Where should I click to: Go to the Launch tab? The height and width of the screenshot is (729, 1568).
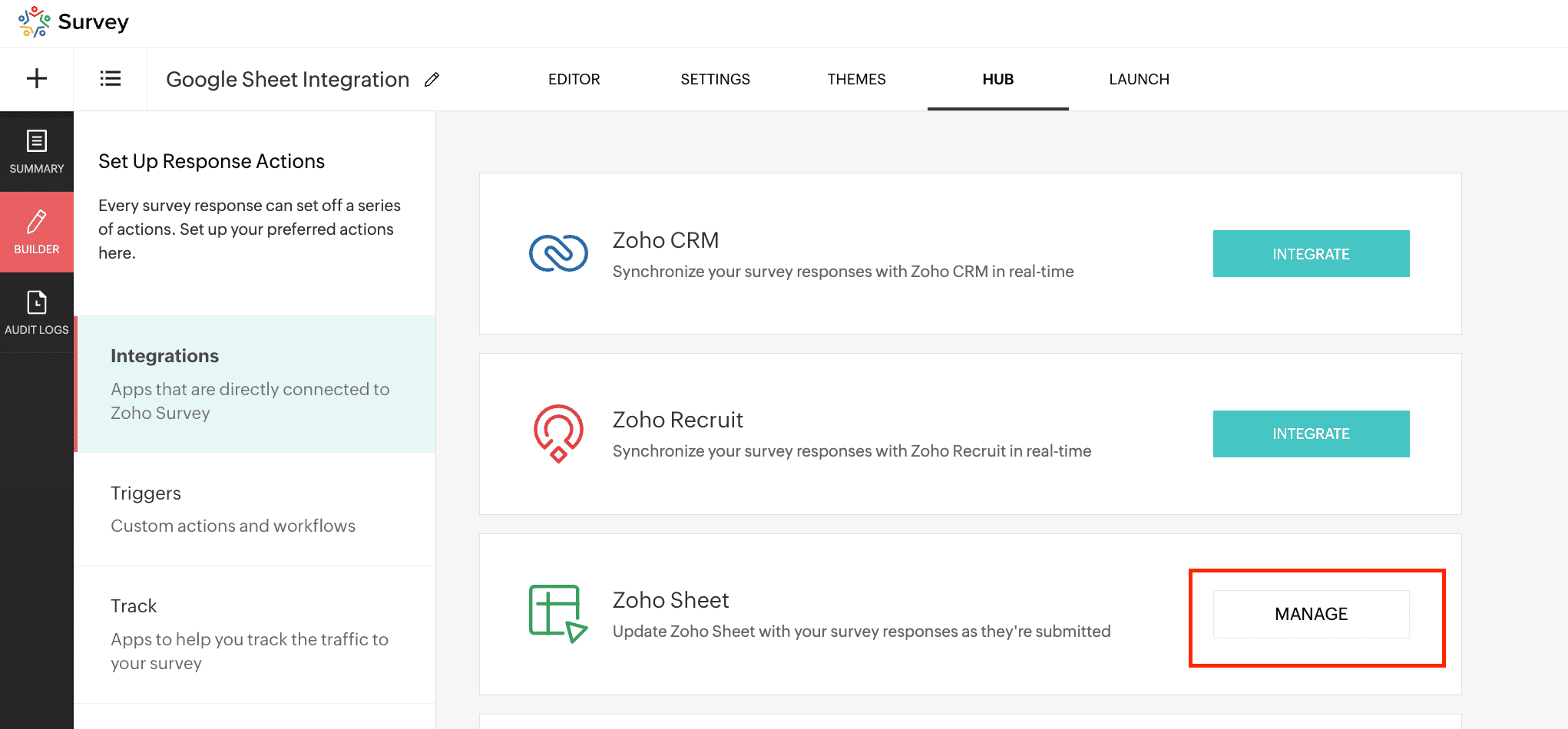pyautogui.click(x=1140, y=79)
